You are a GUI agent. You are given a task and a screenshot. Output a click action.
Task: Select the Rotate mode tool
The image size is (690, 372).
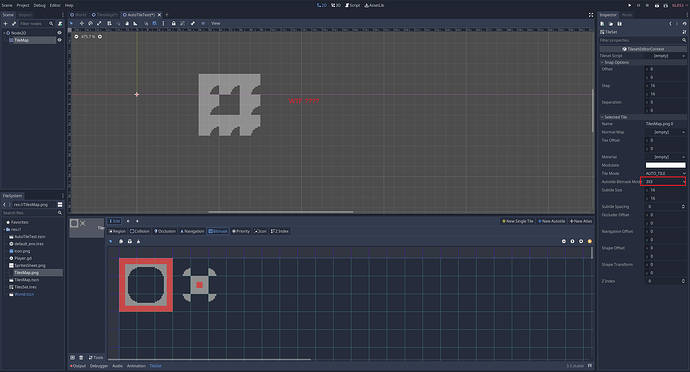click(90, 23)
